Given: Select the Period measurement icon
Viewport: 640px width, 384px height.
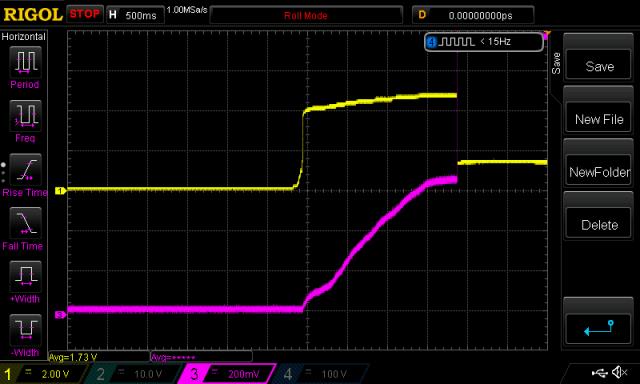Looking at the screenshot, I should coord(25,62).
